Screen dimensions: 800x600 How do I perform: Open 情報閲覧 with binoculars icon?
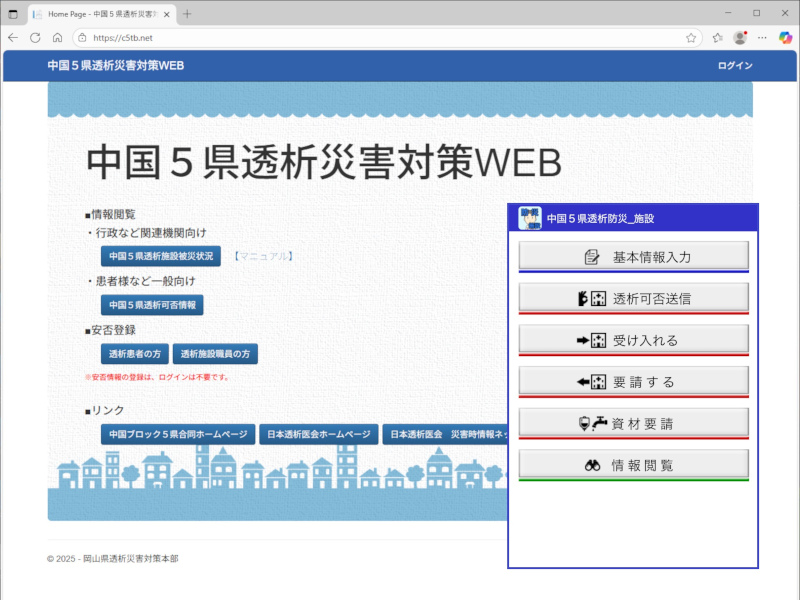click(x=634, y=464)
